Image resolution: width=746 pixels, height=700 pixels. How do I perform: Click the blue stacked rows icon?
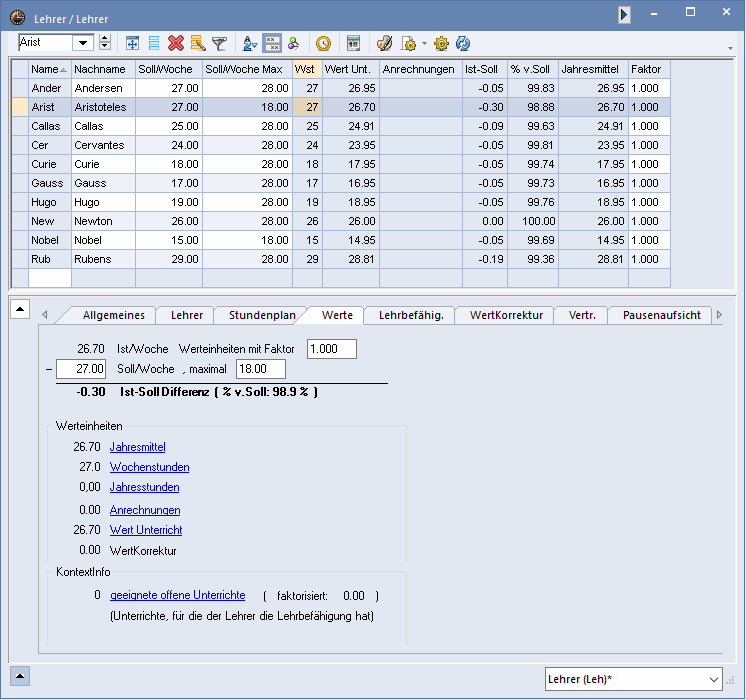point(154,43)
